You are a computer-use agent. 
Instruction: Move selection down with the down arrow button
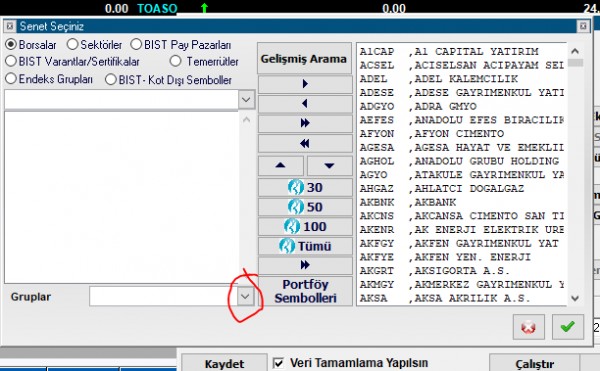(x=329, y=166)
